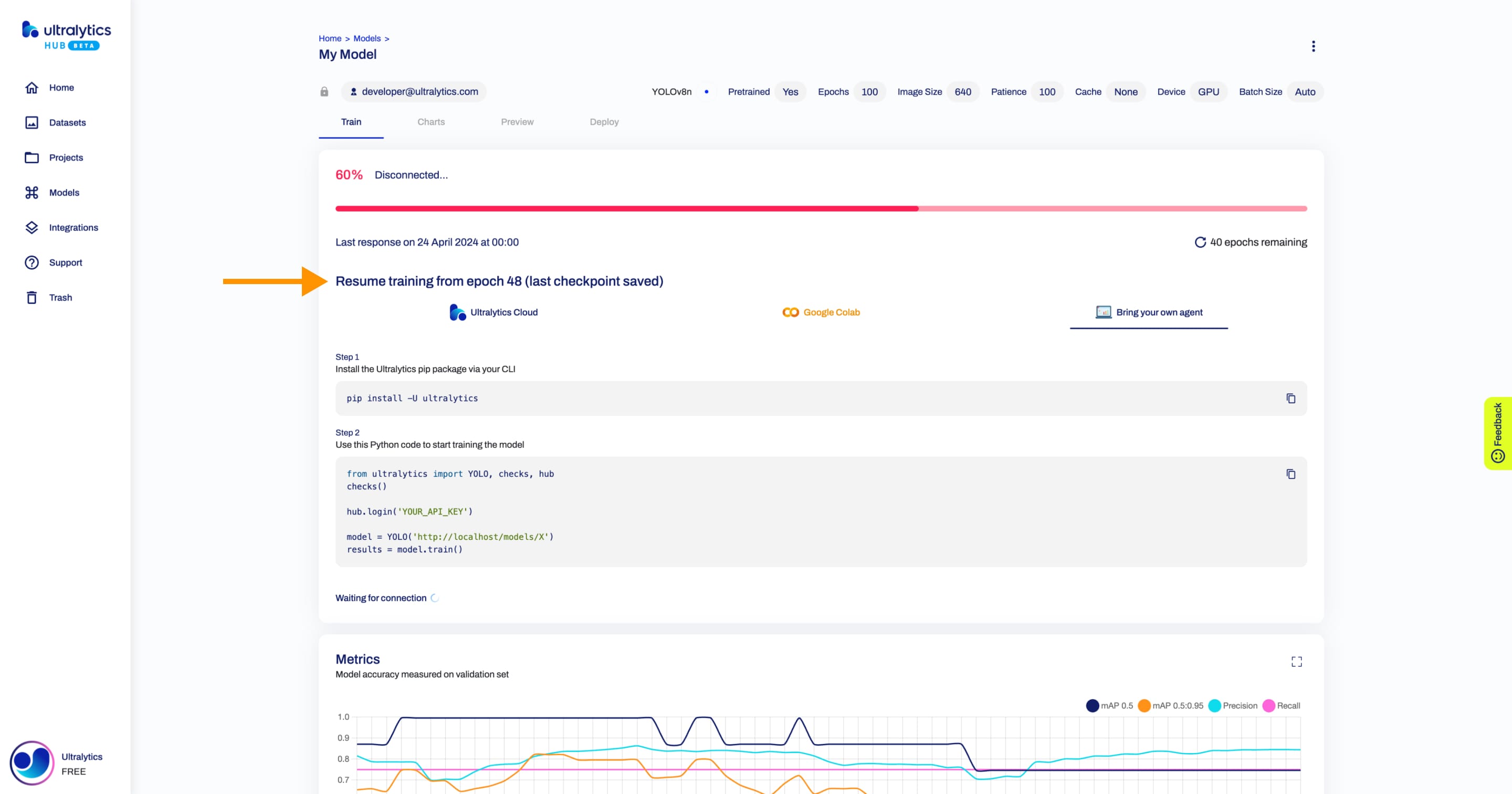This screenshot has height=794, width=1512.
Task: Click the copy icon for Python code block
Action: tap(1290, 474)
